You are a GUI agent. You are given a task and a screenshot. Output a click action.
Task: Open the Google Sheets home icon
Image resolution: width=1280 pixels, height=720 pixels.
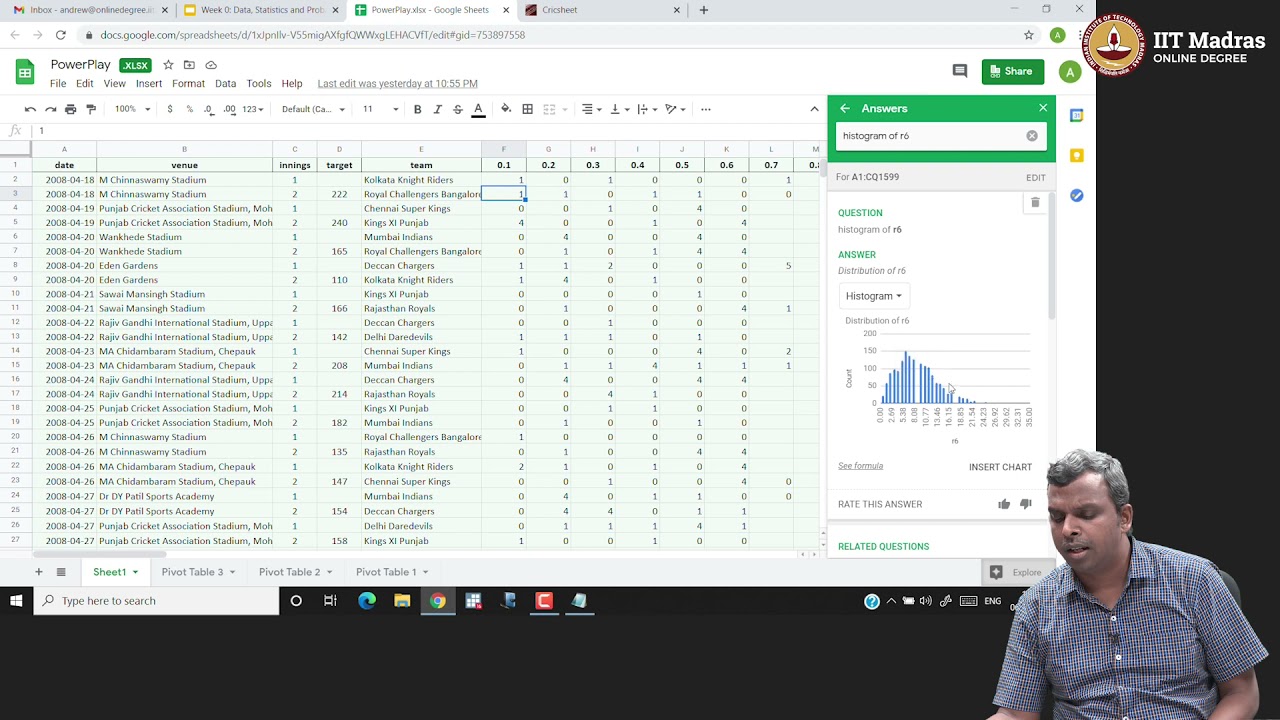click(25, 72)
